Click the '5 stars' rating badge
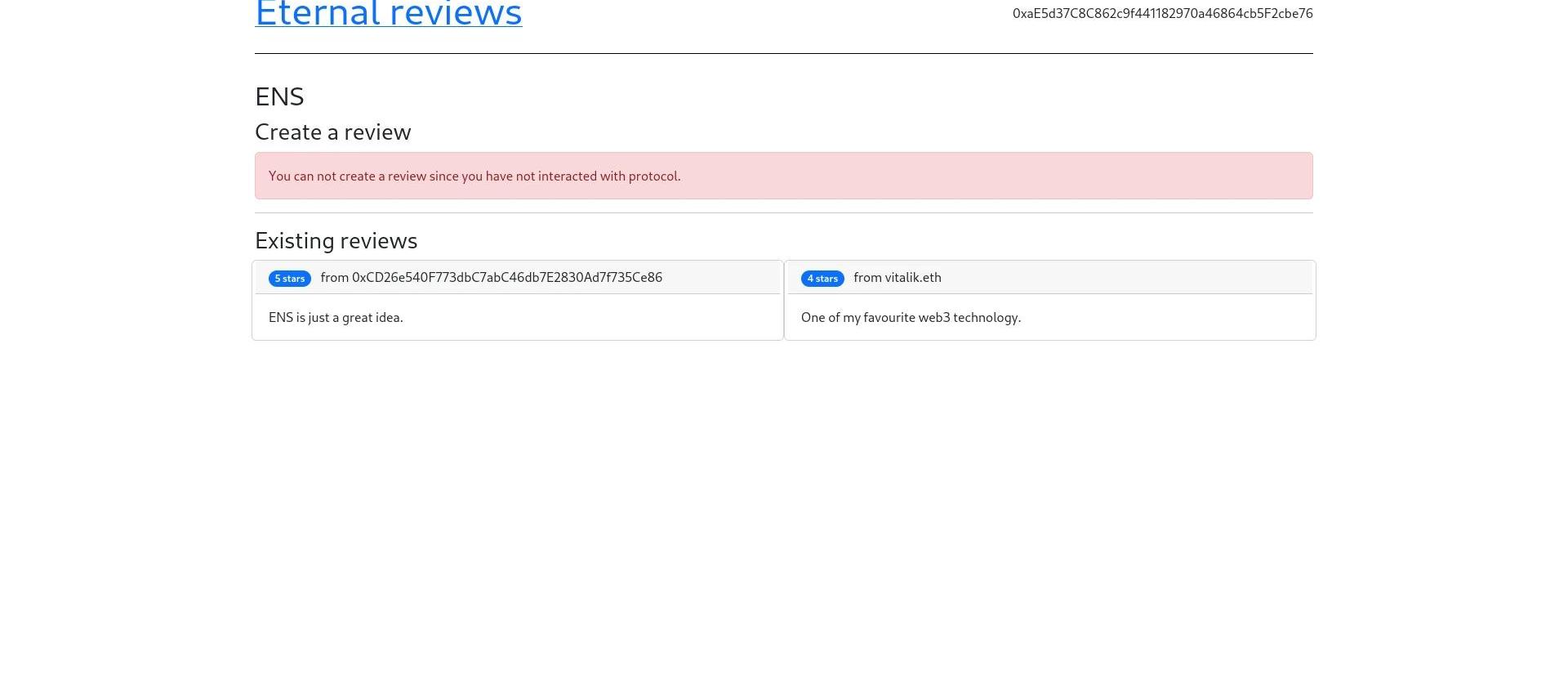This screenshot has width=1568, height=697. (x=289, y=279)
